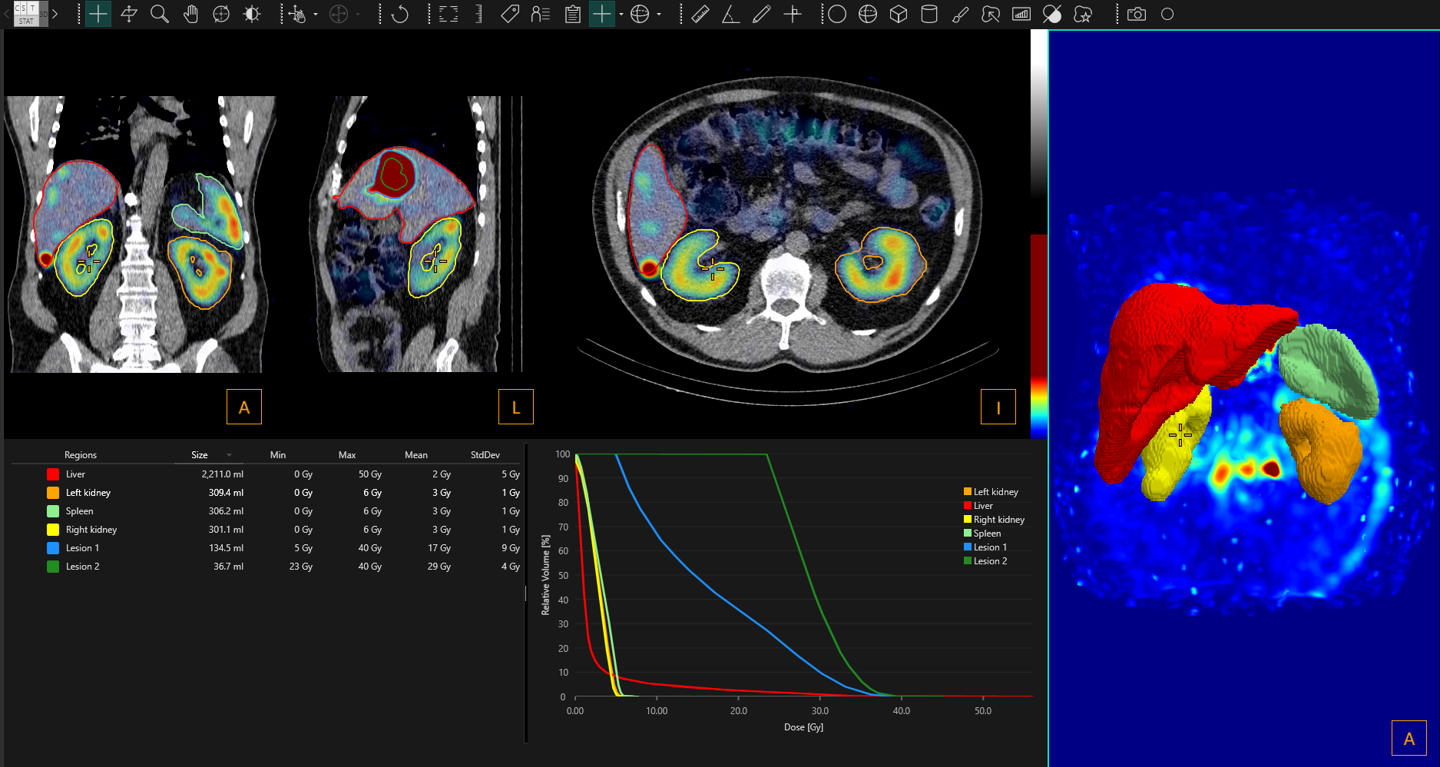Screen dimensions: 1440x767
Task: Toggle the green crosshair tool in toolbar
Action: click(98, 15)
